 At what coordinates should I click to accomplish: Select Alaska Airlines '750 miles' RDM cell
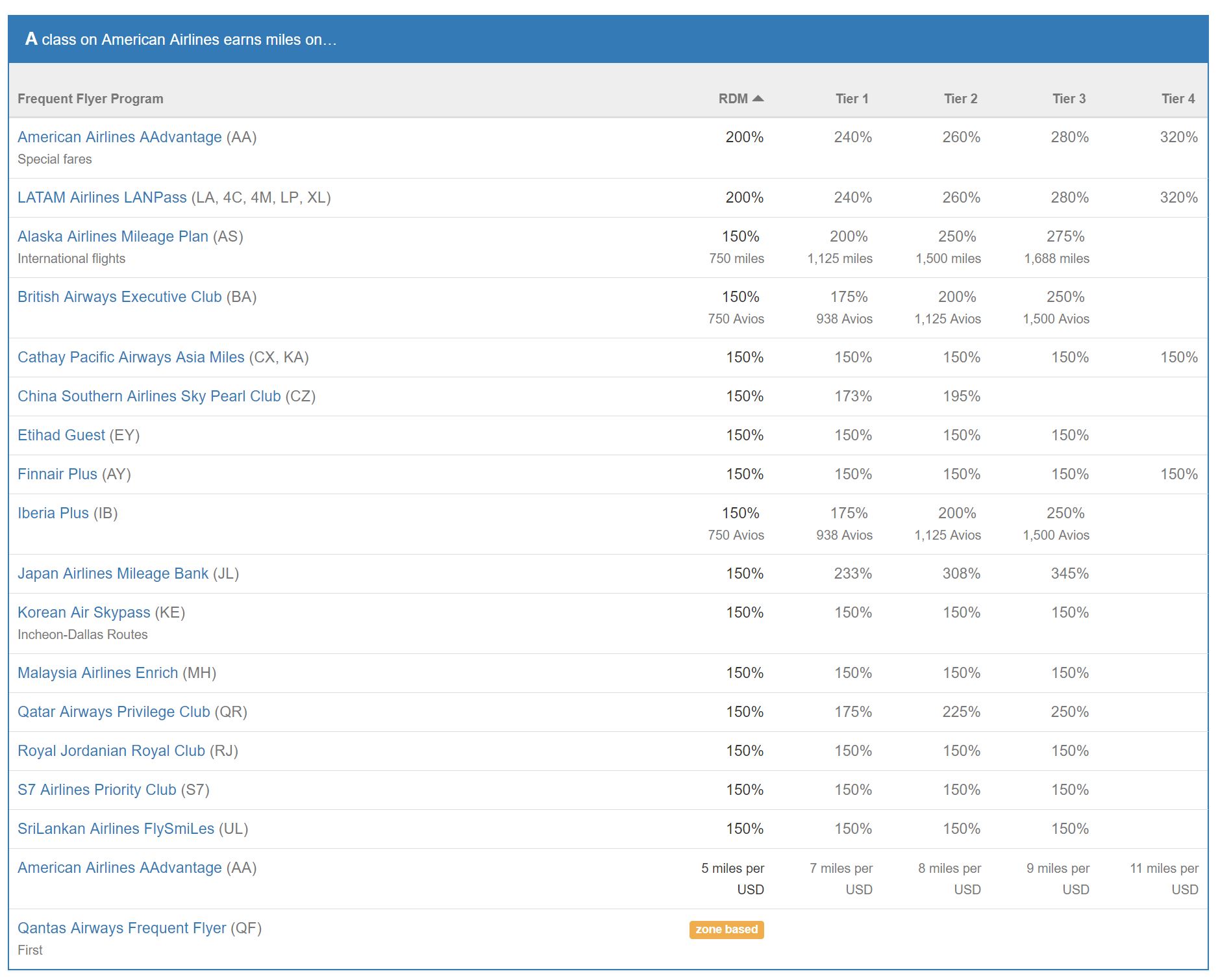[x=736, y=258]
